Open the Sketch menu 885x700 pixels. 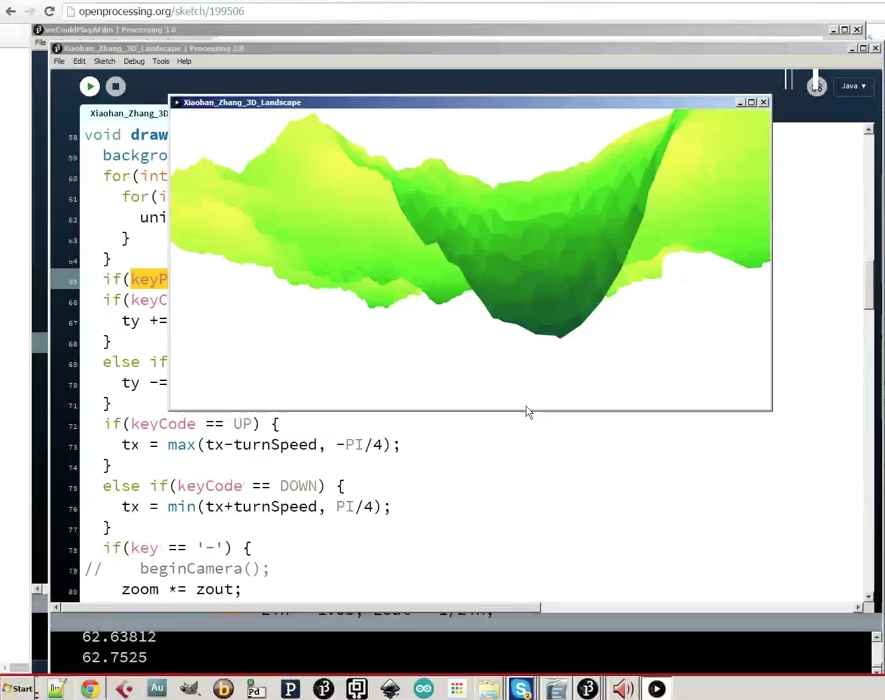point(104,61)
